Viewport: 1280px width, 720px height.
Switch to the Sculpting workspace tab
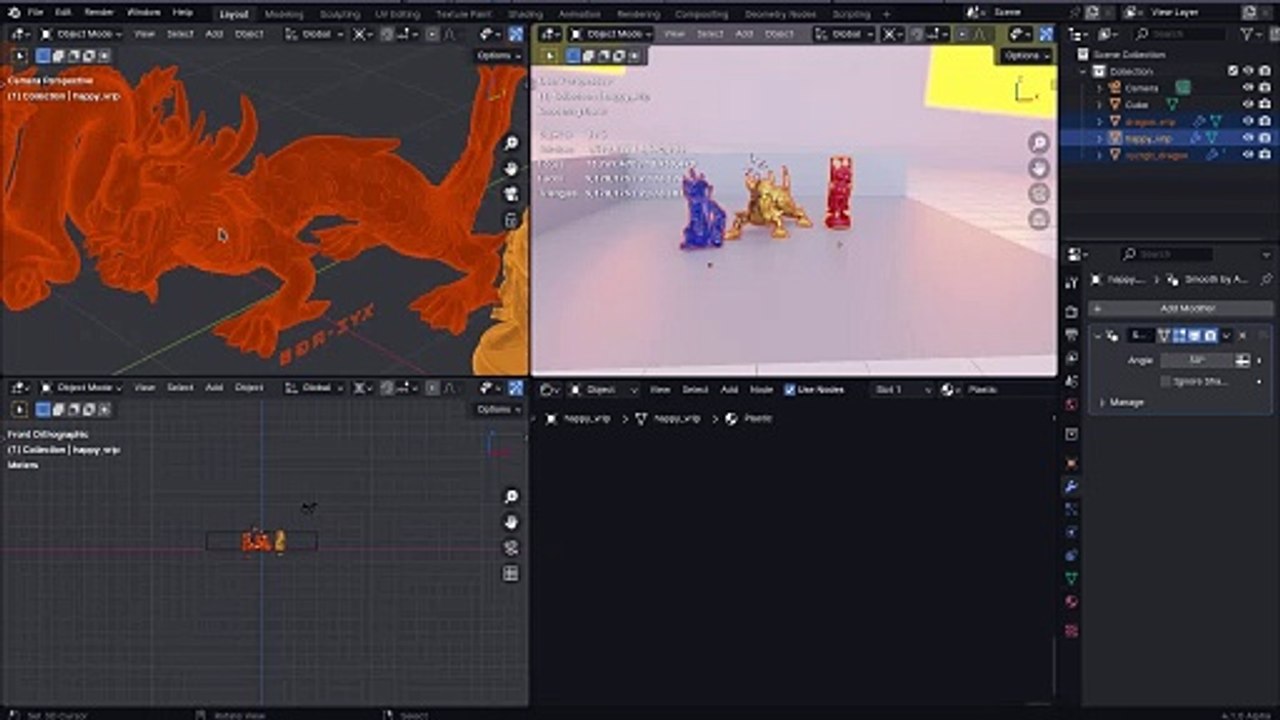click(340, 14)
